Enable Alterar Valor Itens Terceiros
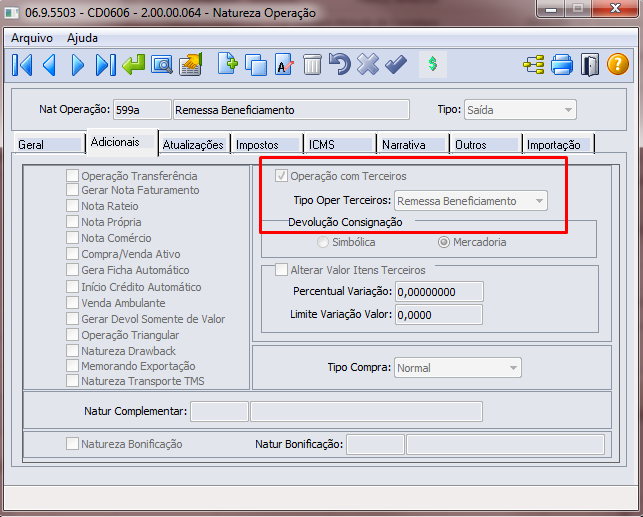Screen dimensions: 643x517 pyautogui.click(x=281, y=270)
